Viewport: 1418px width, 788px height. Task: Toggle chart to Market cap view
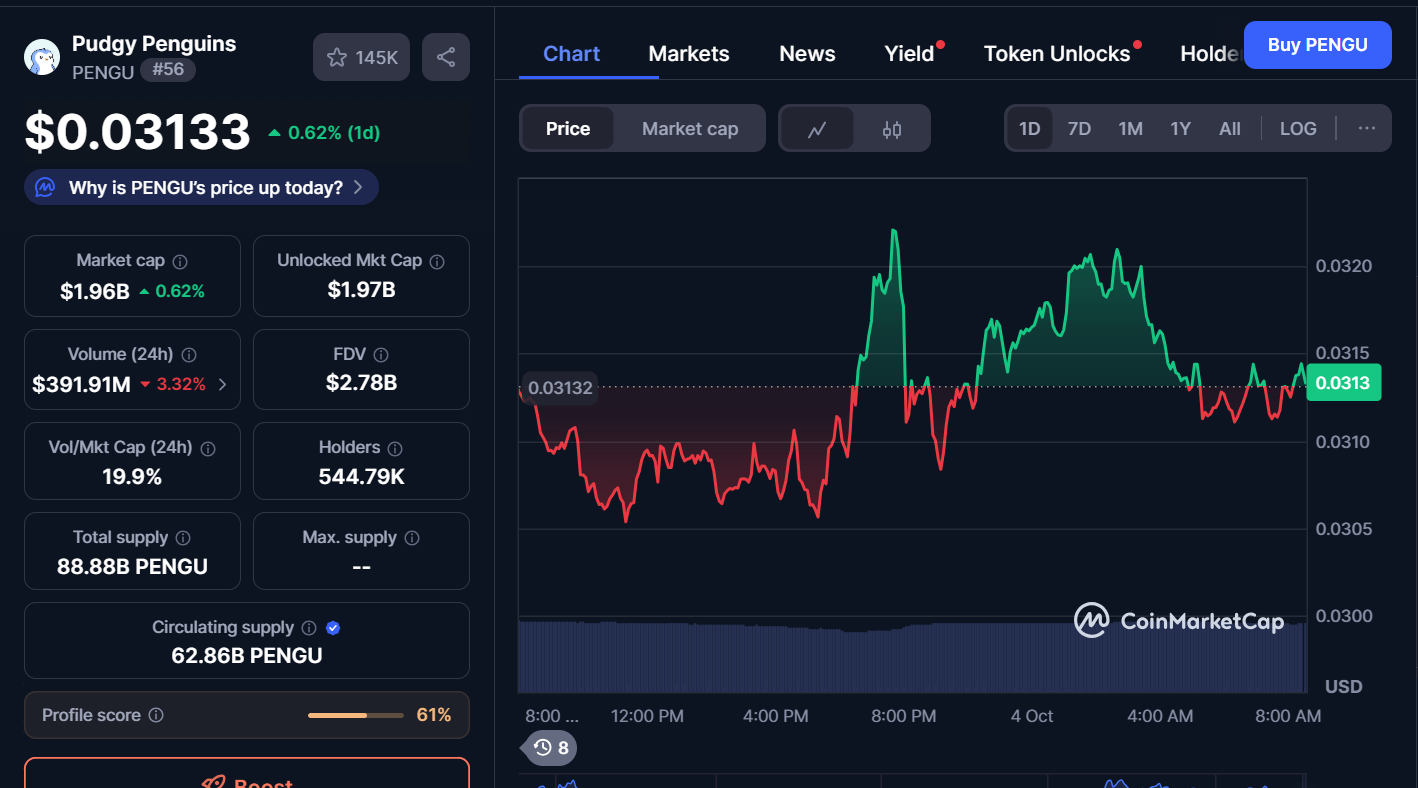690,129
